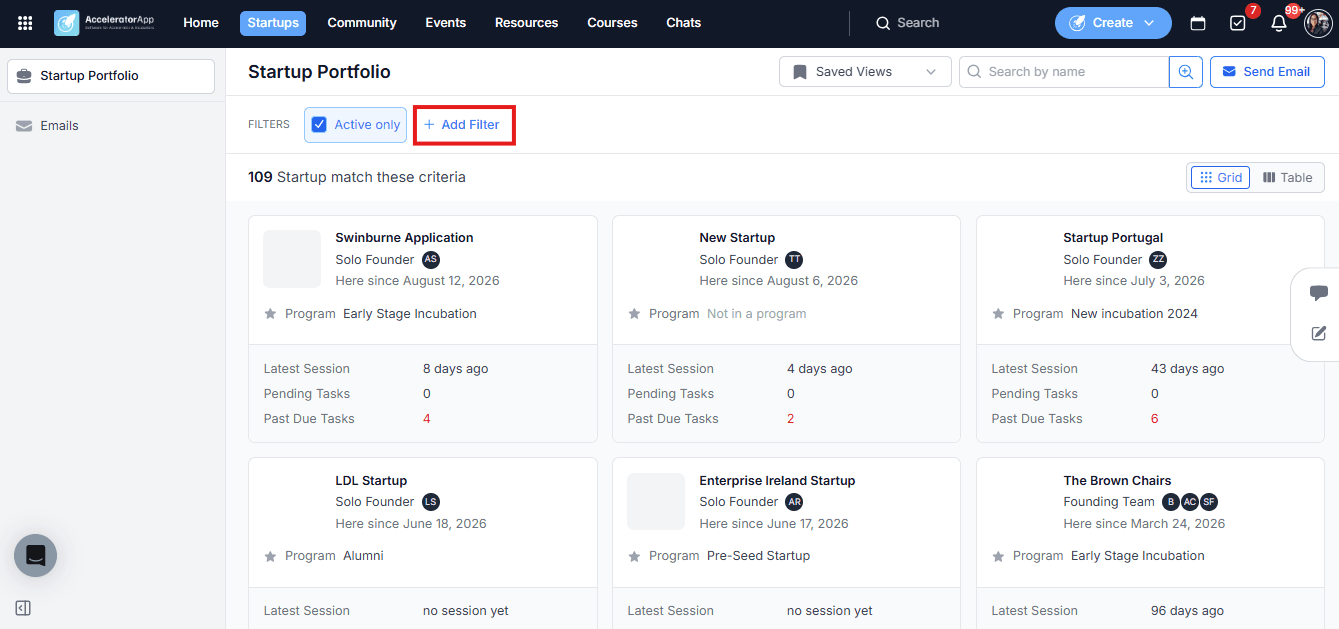The width and height of the screenshot is (1339, 629).
Task: Open the Courses menu
Action: tap(612, 23)
